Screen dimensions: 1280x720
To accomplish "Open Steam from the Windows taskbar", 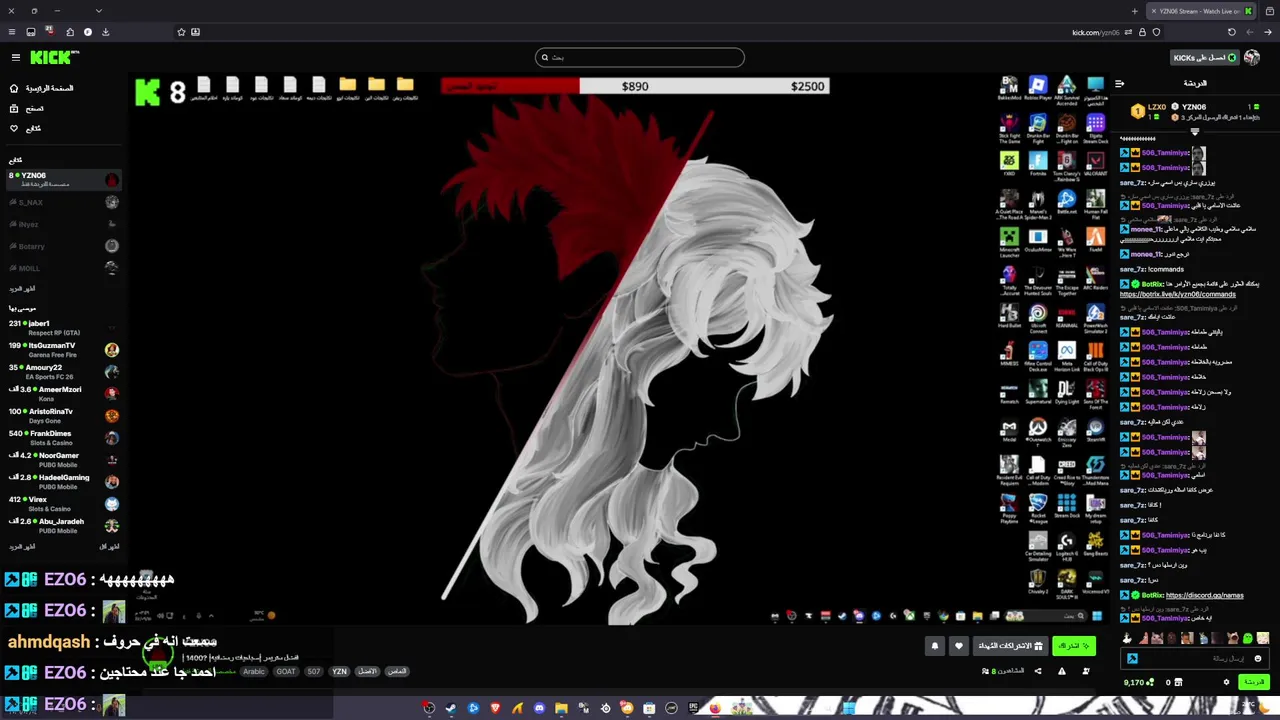I will tap(451, 708).
